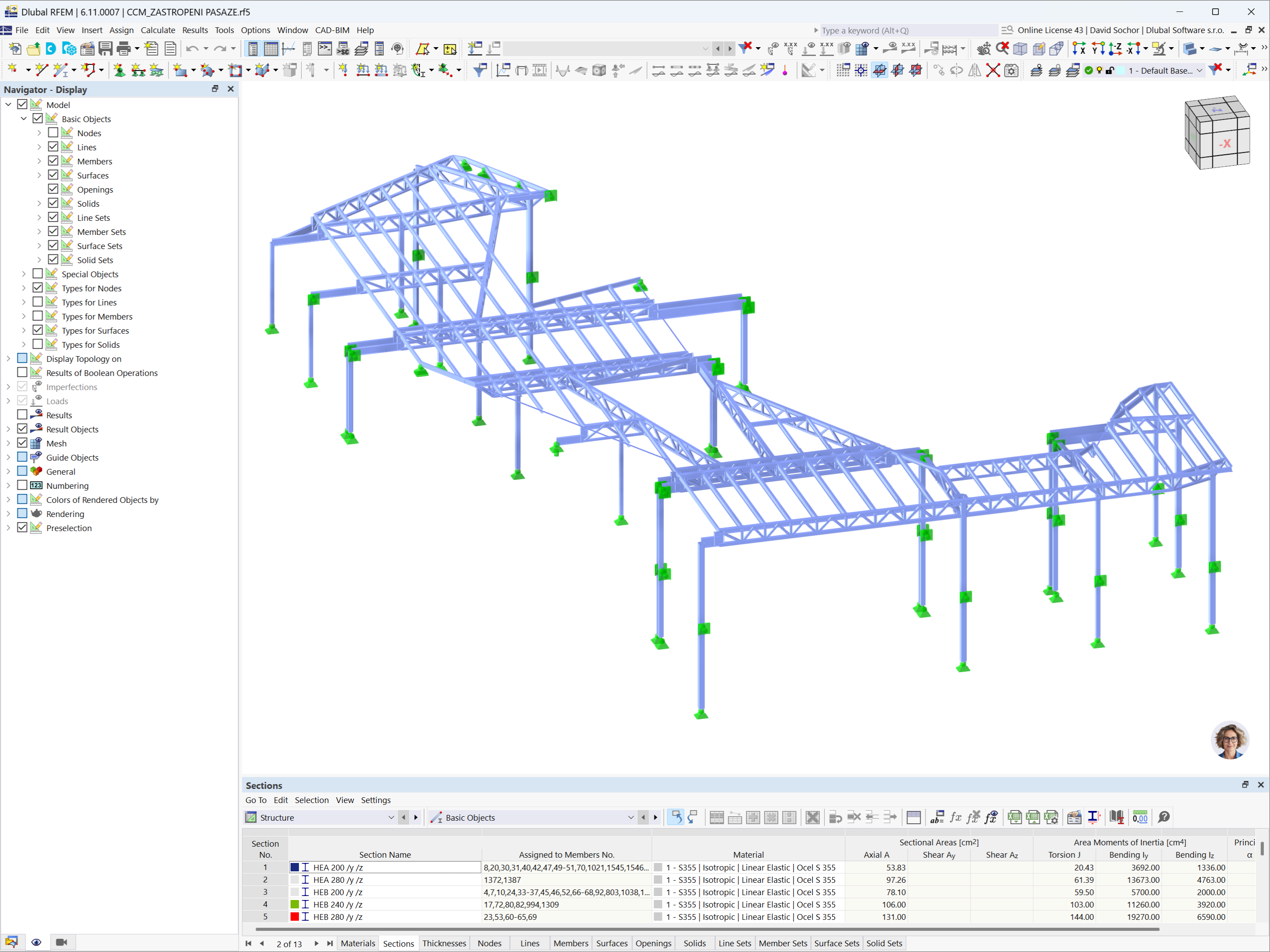Click the grid snap crosshair icon
The height and width of the screenshot is (952, 1270).
pos(861,70)
